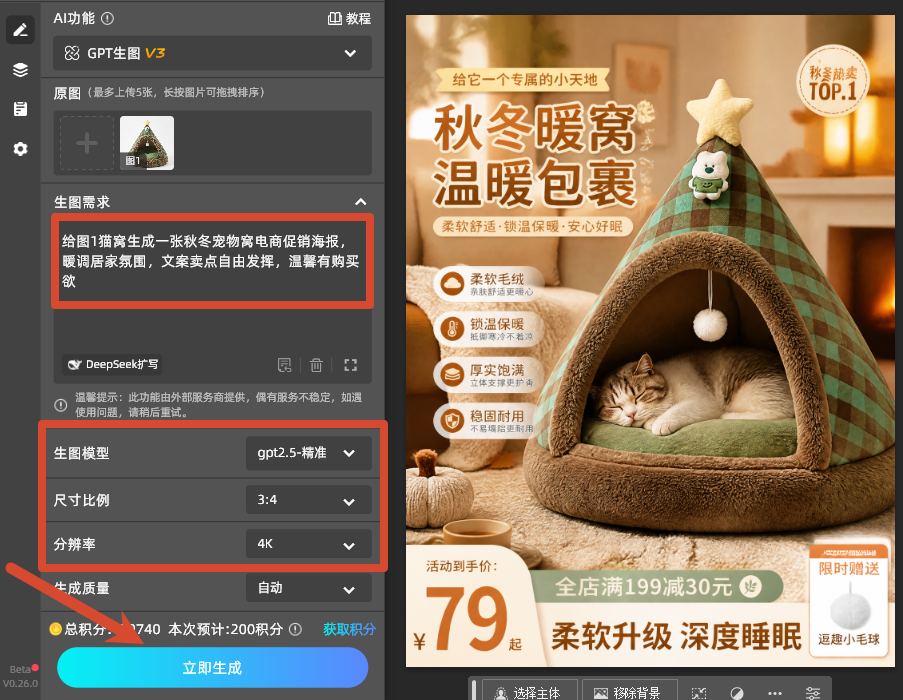The image size is (903, 700).
Task: Click the prompt template icon beside trash
Action: (x=284, y=365)
